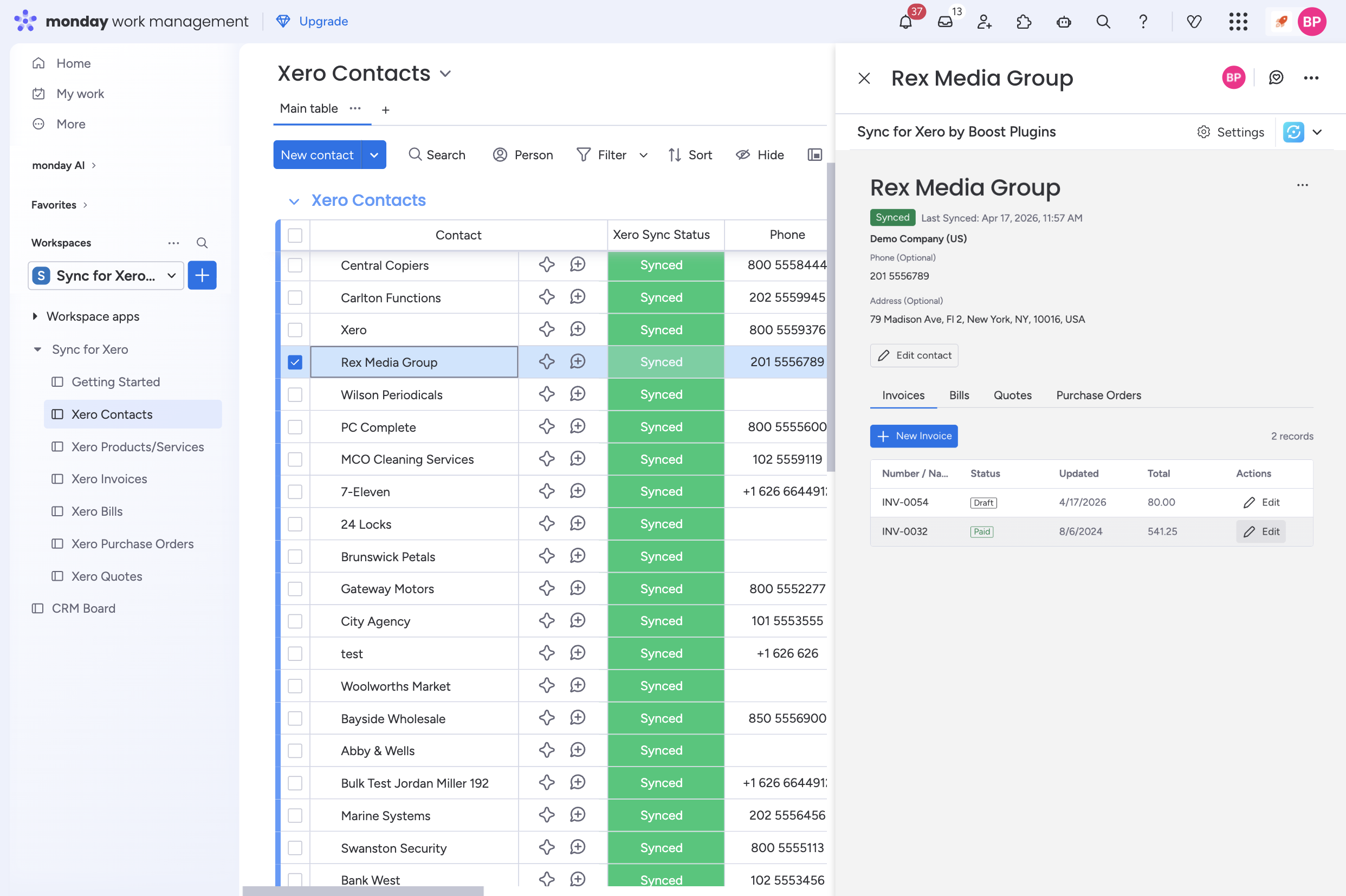Click the AI sparkle icon on Xero row
Viewport: 1346px width, 896px height.
click(546, 330)
